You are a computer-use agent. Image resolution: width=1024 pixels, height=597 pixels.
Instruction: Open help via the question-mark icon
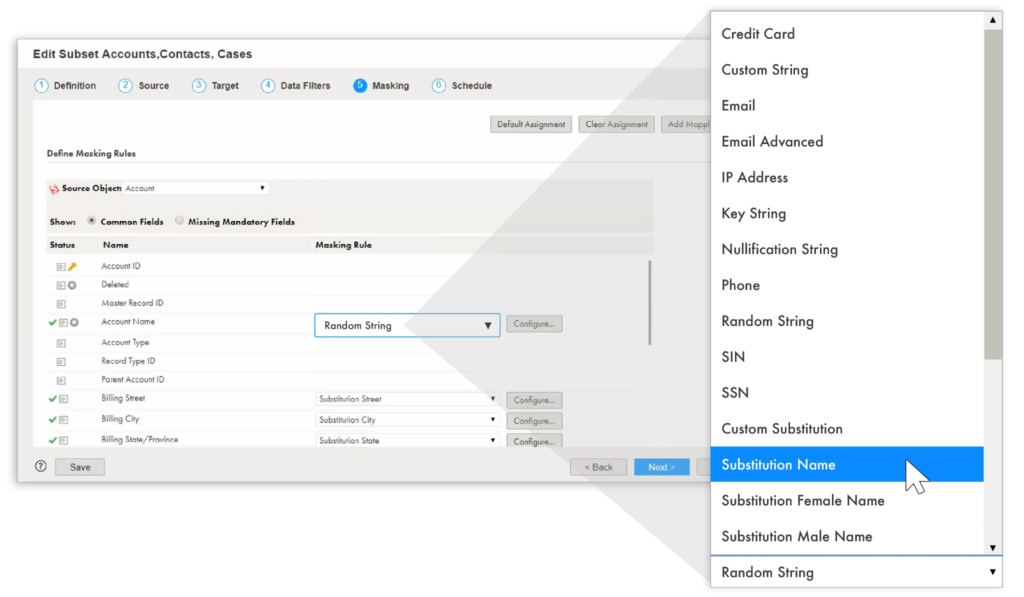click(x=38, y=466)
